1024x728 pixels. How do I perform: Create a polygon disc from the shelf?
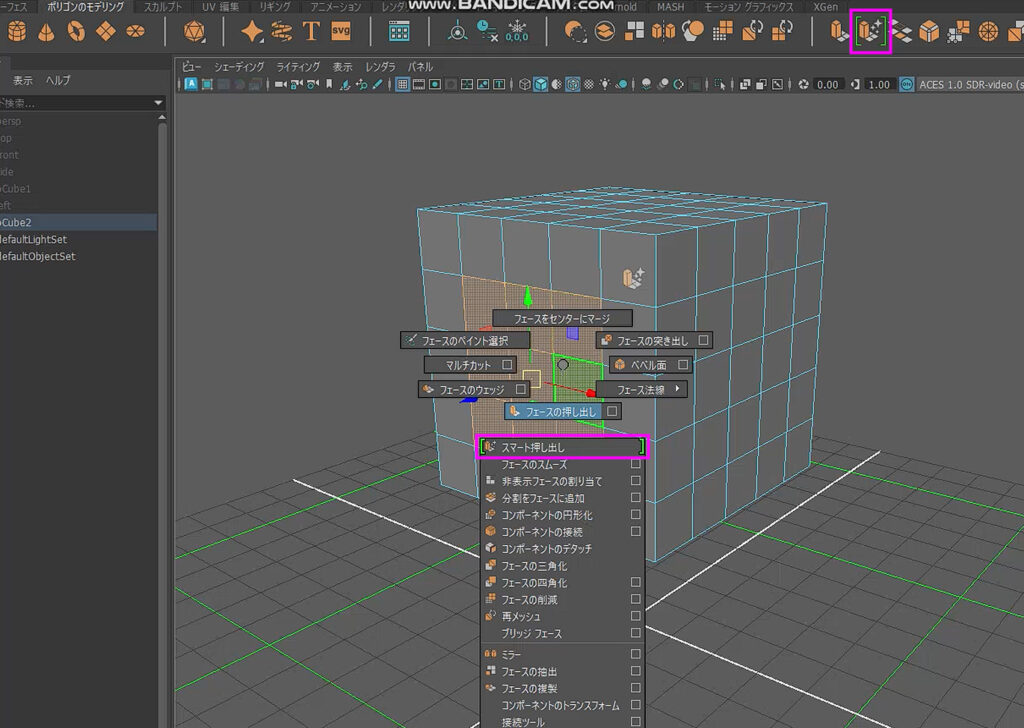tap(135, 31)
